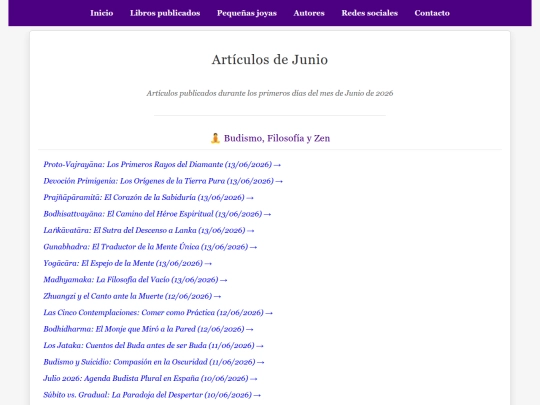Open Súbito vs. Gradual: La Paradoja del Despertar
540x405 pixels.
pos(152,395)
